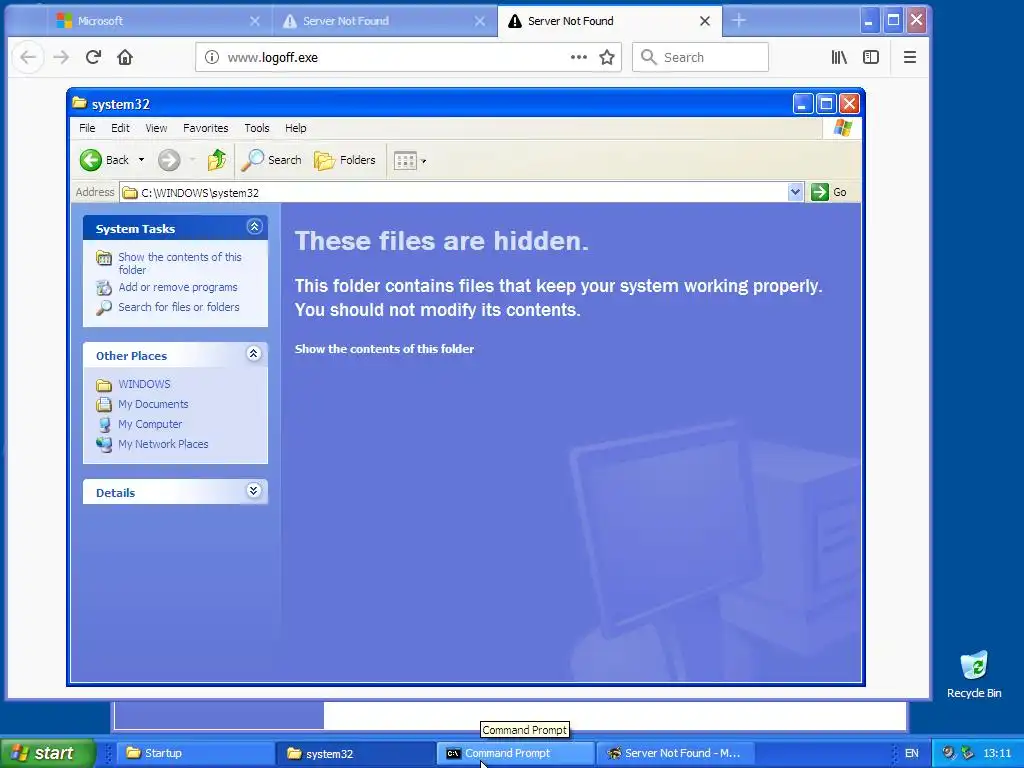Click the Go button

(x=829, y=192)
